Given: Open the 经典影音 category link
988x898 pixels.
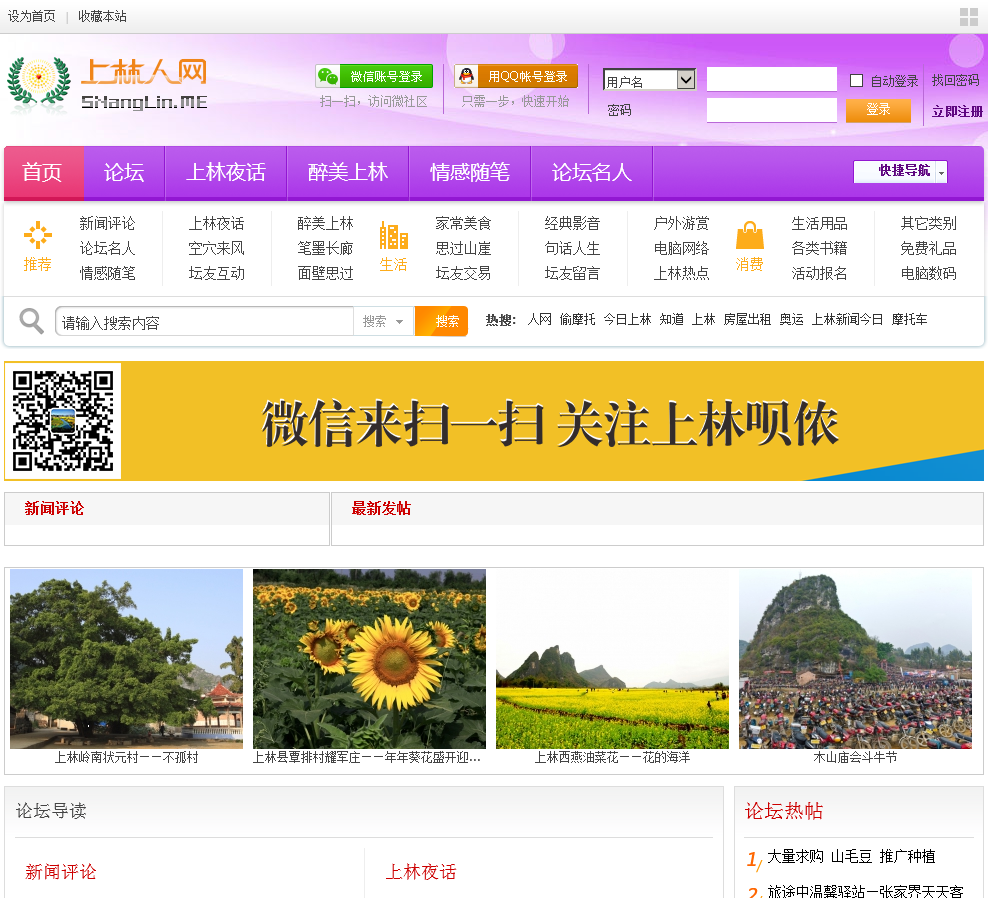Looking at the screenshot, I should [572, 223].
